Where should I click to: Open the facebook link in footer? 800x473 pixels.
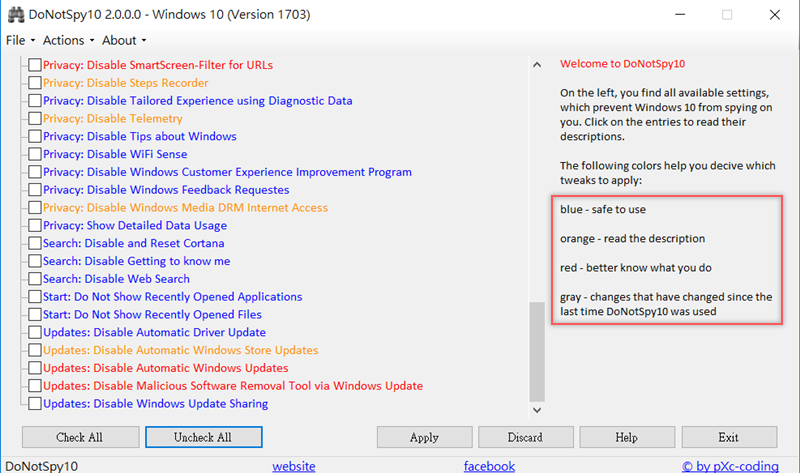(x=489, y=466)
